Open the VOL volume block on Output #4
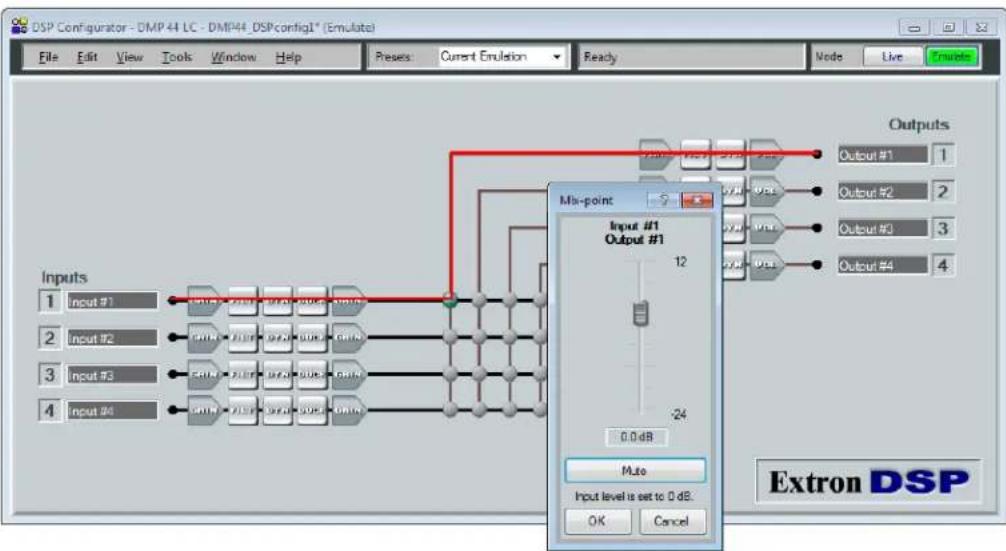Image resolution: width=1006 pixels, height=551 pixels. [x=765, y=264]
